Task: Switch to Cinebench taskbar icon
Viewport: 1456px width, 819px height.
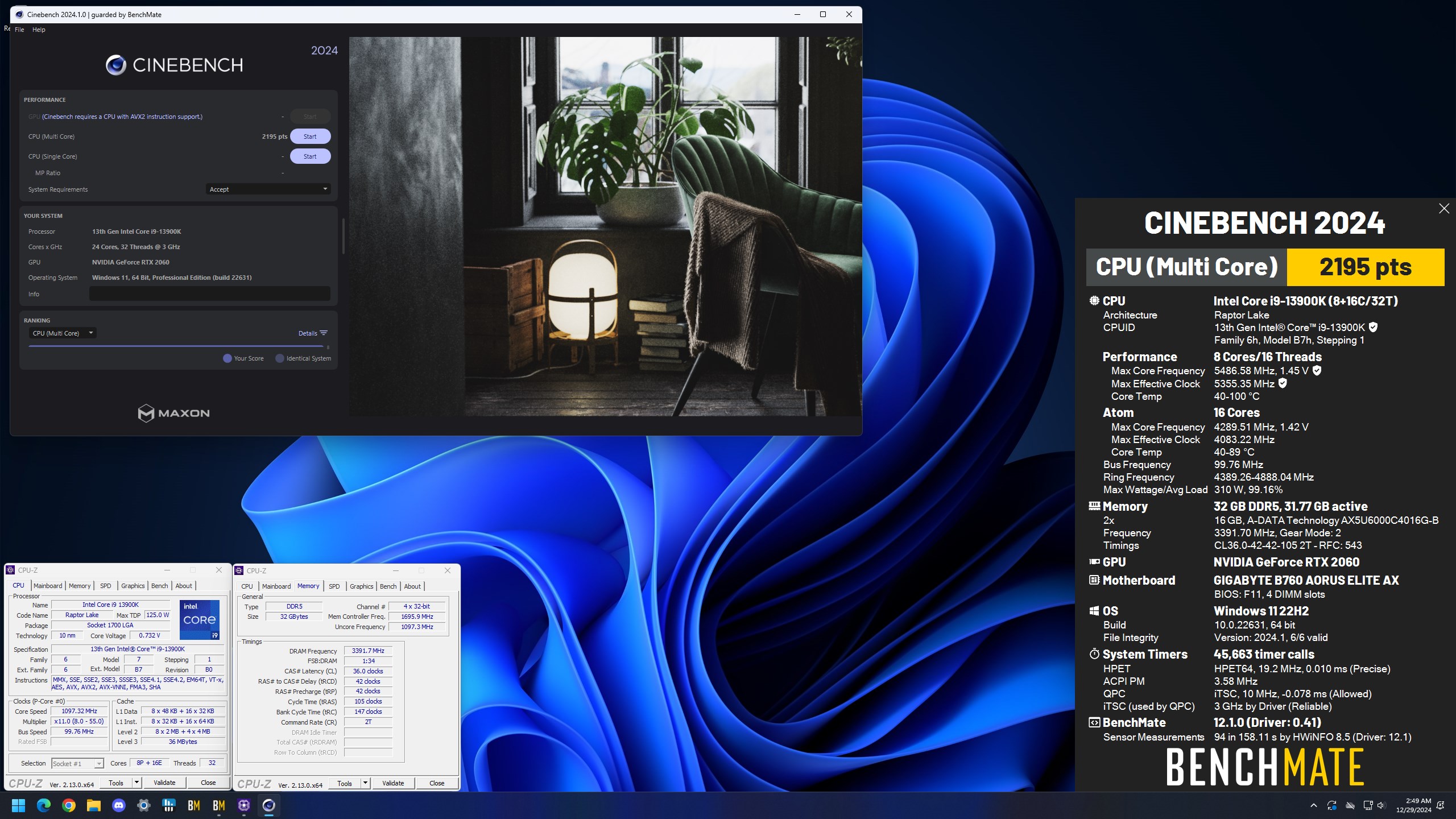Action: coord(269,805)
